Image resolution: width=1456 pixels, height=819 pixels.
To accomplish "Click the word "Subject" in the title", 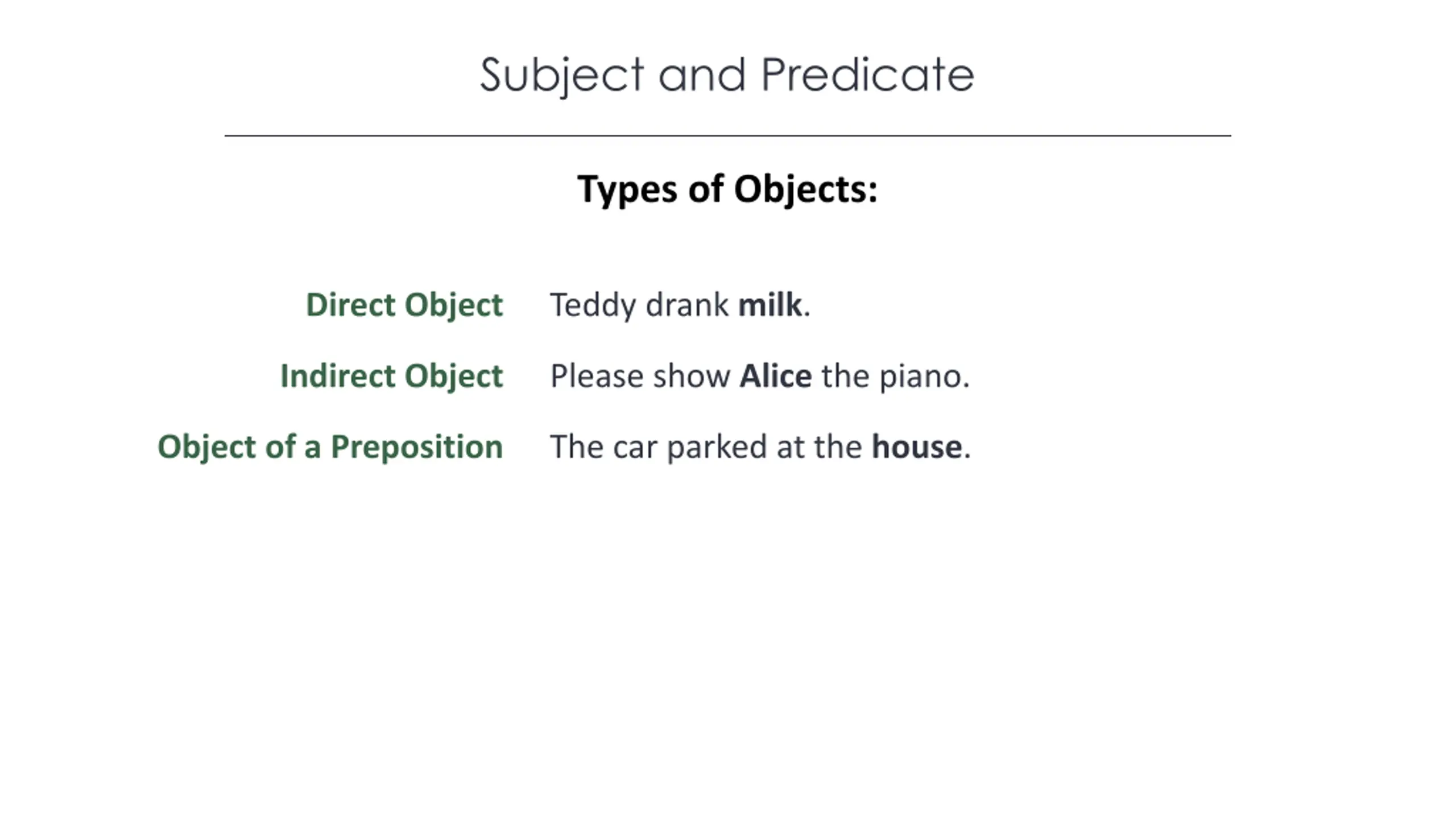I will [x=561, y=75].
